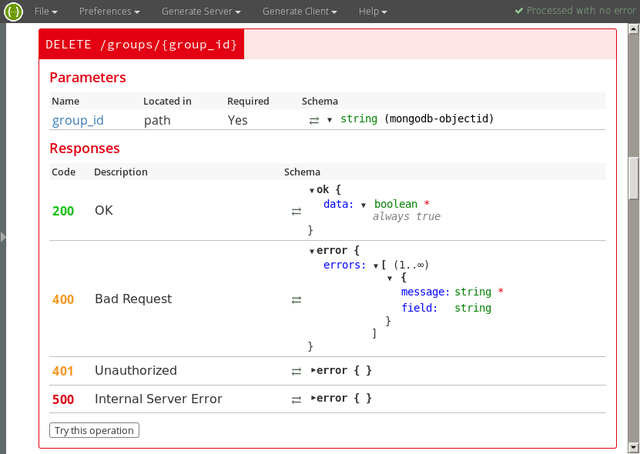This screenshot has height=454, width=640.
Task: Click the 200 response code
Action: (x=63, y=211)
